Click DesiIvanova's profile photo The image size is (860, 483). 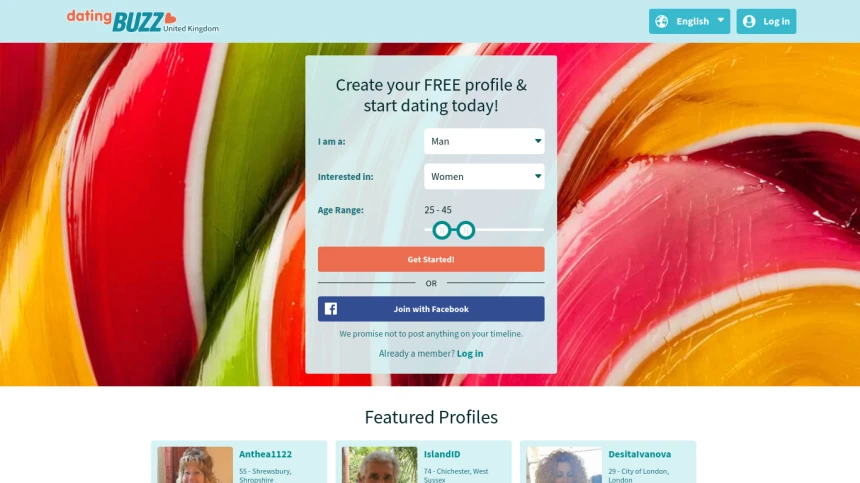[x=564, y=465]
